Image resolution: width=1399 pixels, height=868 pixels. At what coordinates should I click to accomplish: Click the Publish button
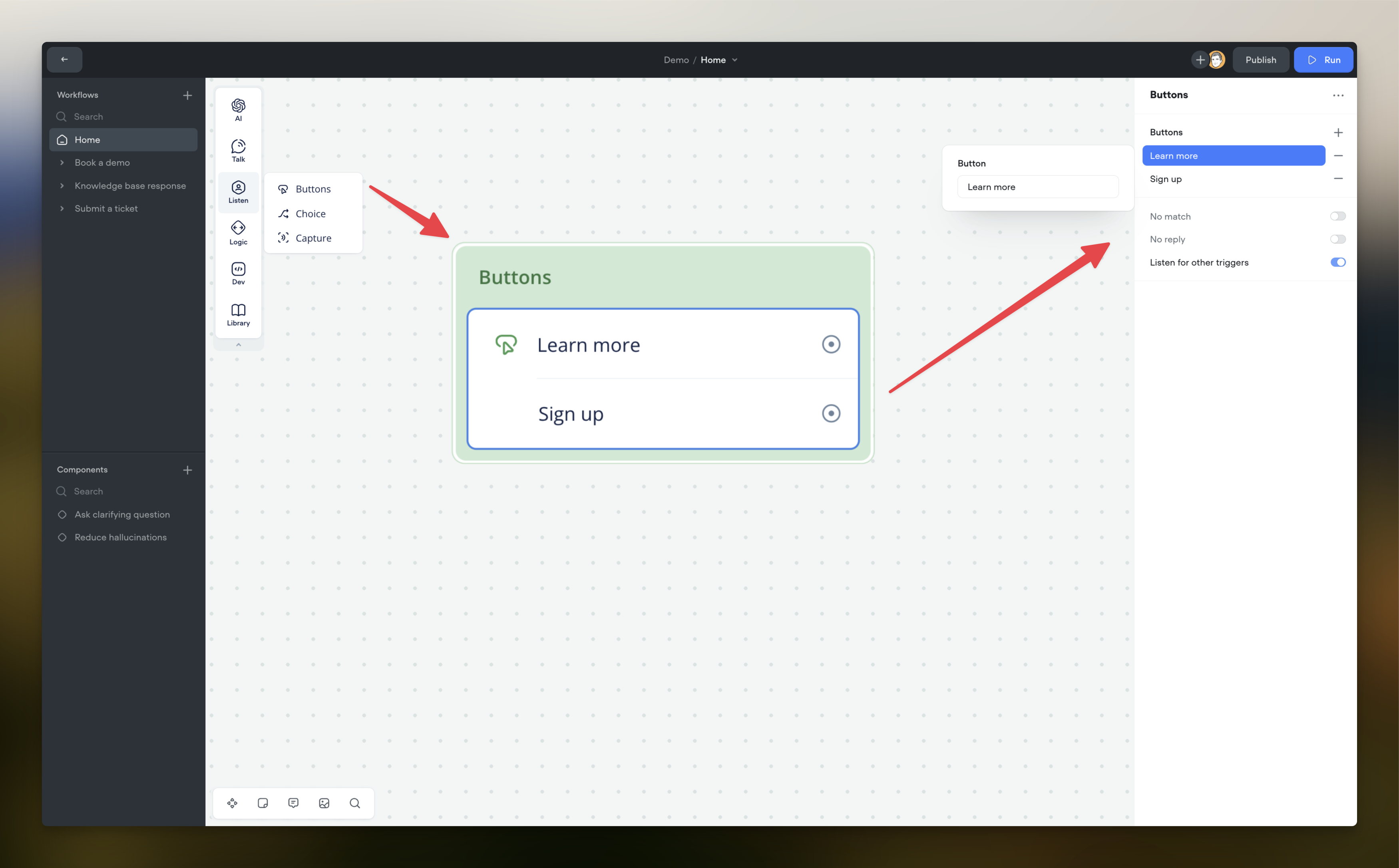(1261, 59)
